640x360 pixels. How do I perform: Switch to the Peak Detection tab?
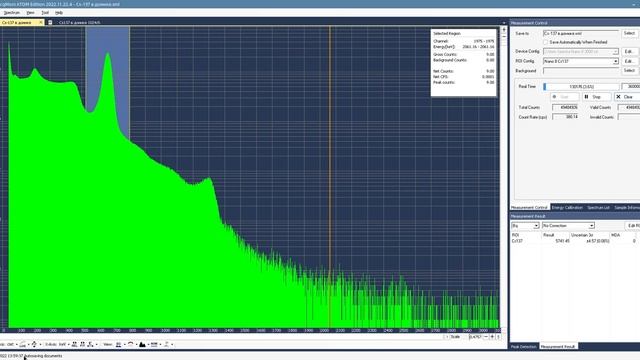524,347
